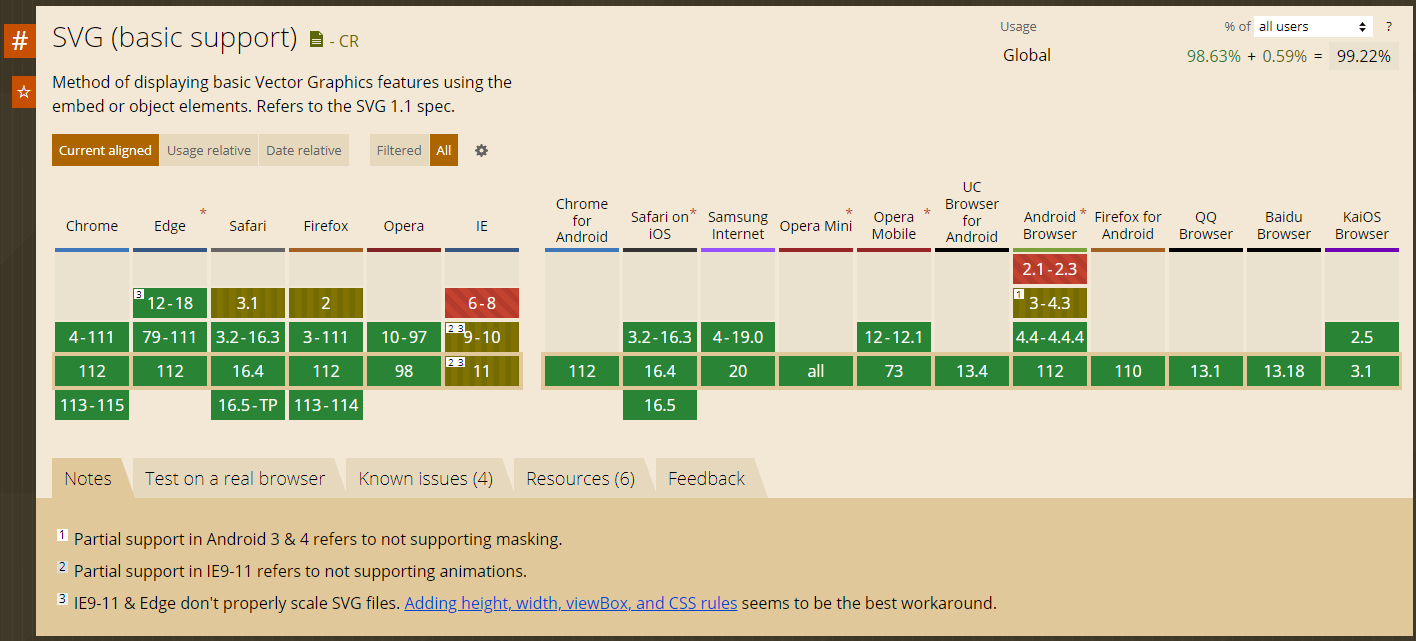Select Android Browser 4.4-4.4.4 cell
The height and width of the screenshot is (641, 1416).
[1050, 337]
